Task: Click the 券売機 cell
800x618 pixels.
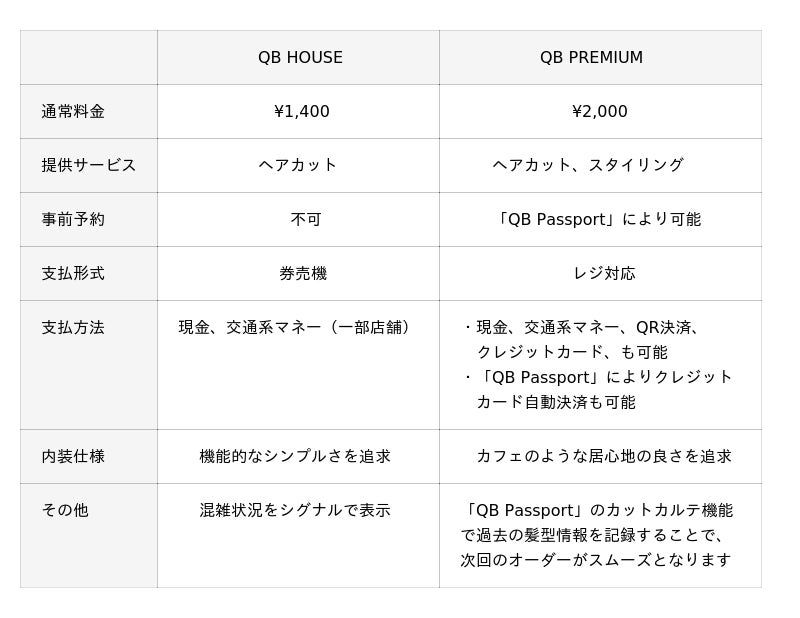Action: click(x=302, y=274)
